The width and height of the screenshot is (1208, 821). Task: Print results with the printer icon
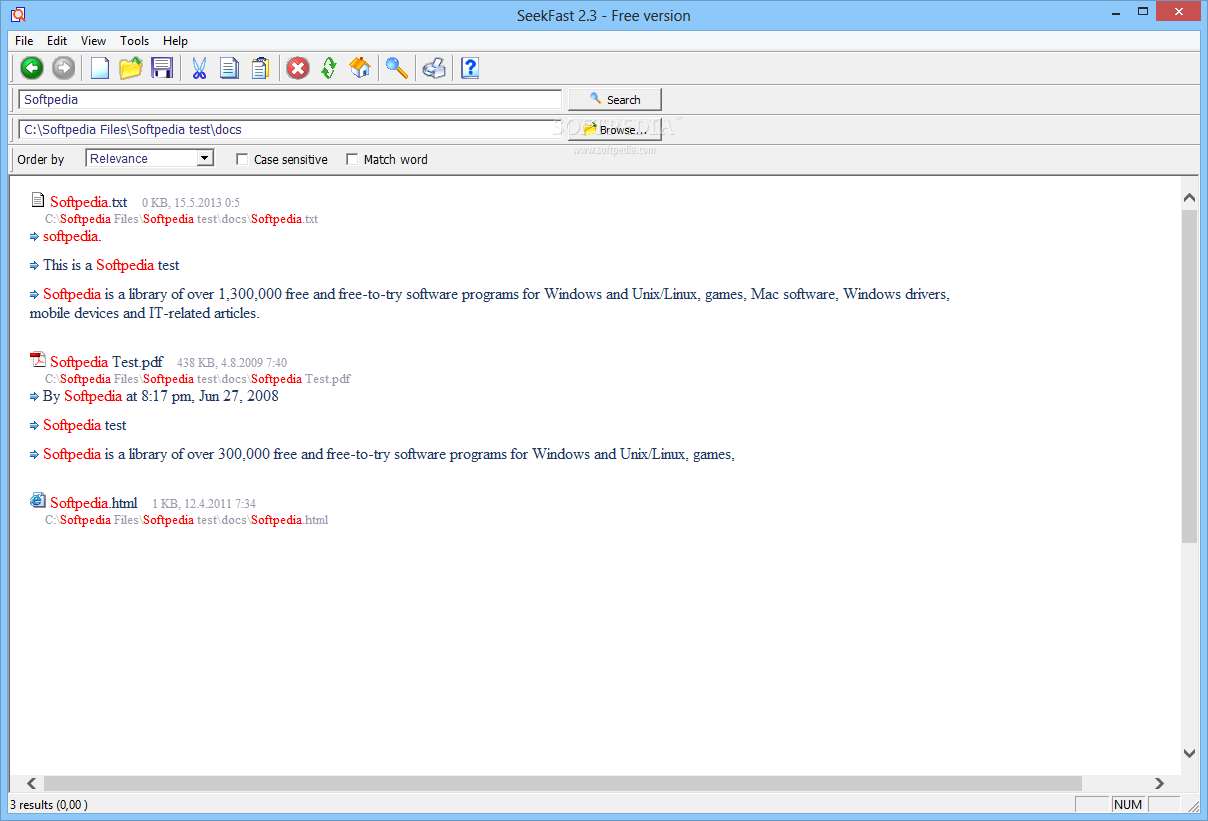(x=434, y=68)
